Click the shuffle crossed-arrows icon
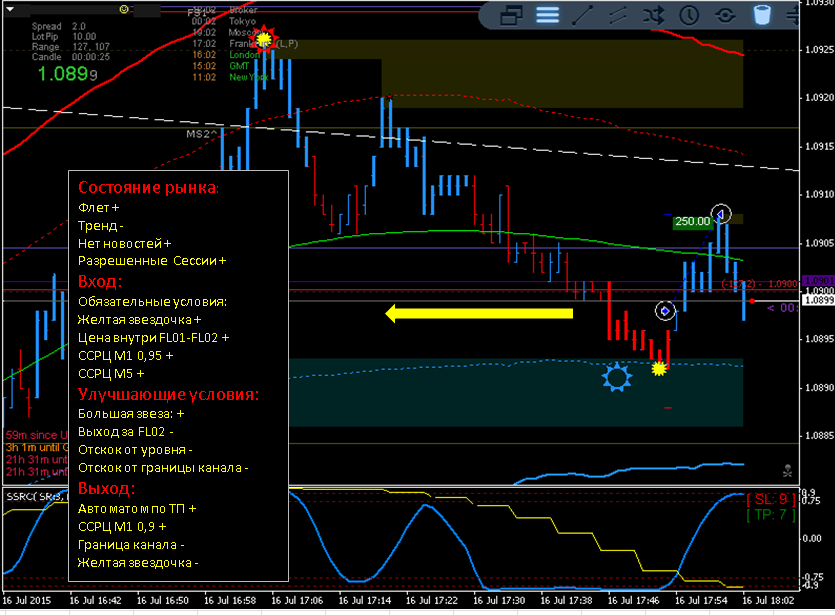 click(x=653, y=15)
